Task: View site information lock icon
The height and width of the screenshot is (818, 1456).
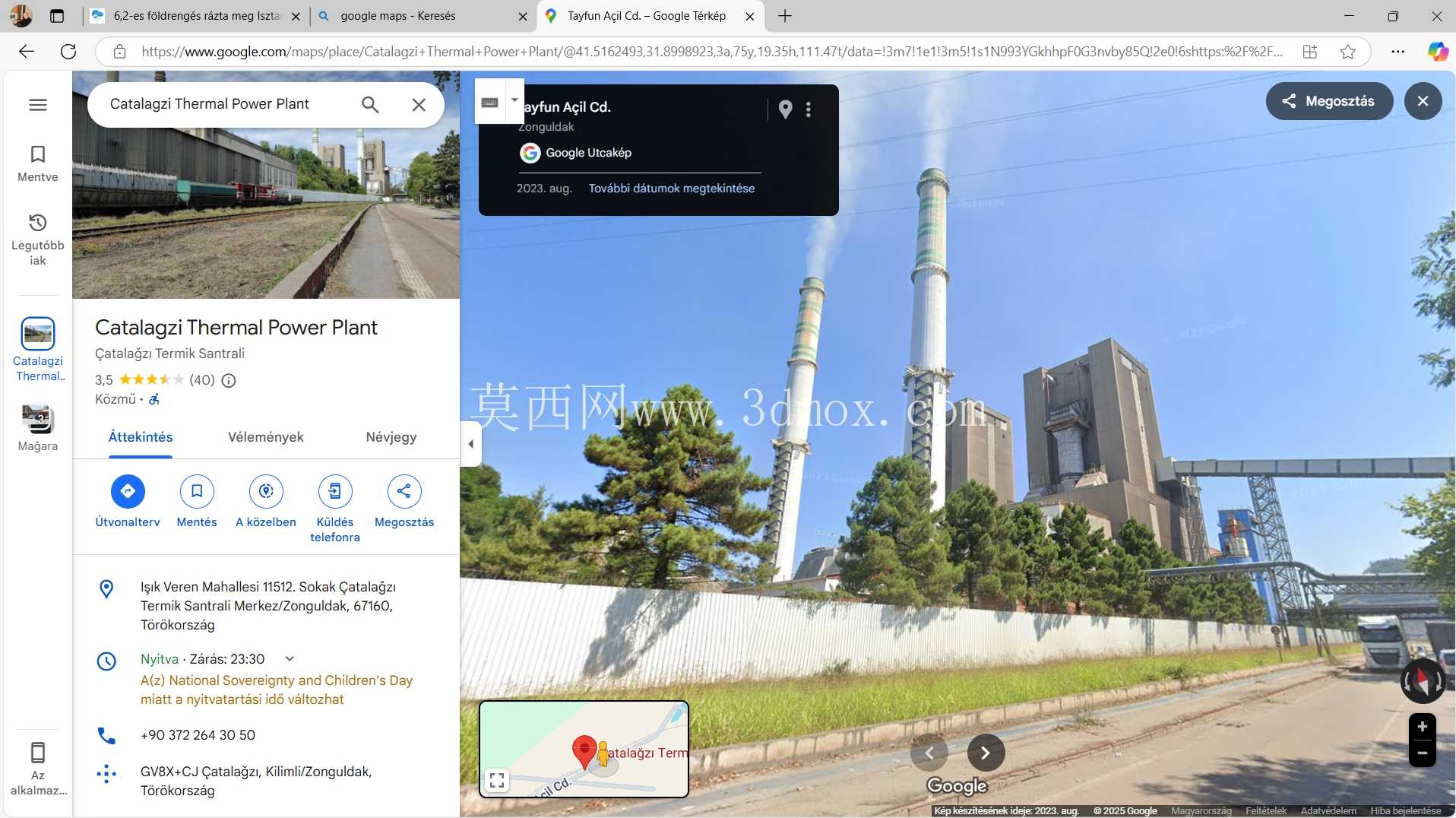Action: [x=119, y=52]
